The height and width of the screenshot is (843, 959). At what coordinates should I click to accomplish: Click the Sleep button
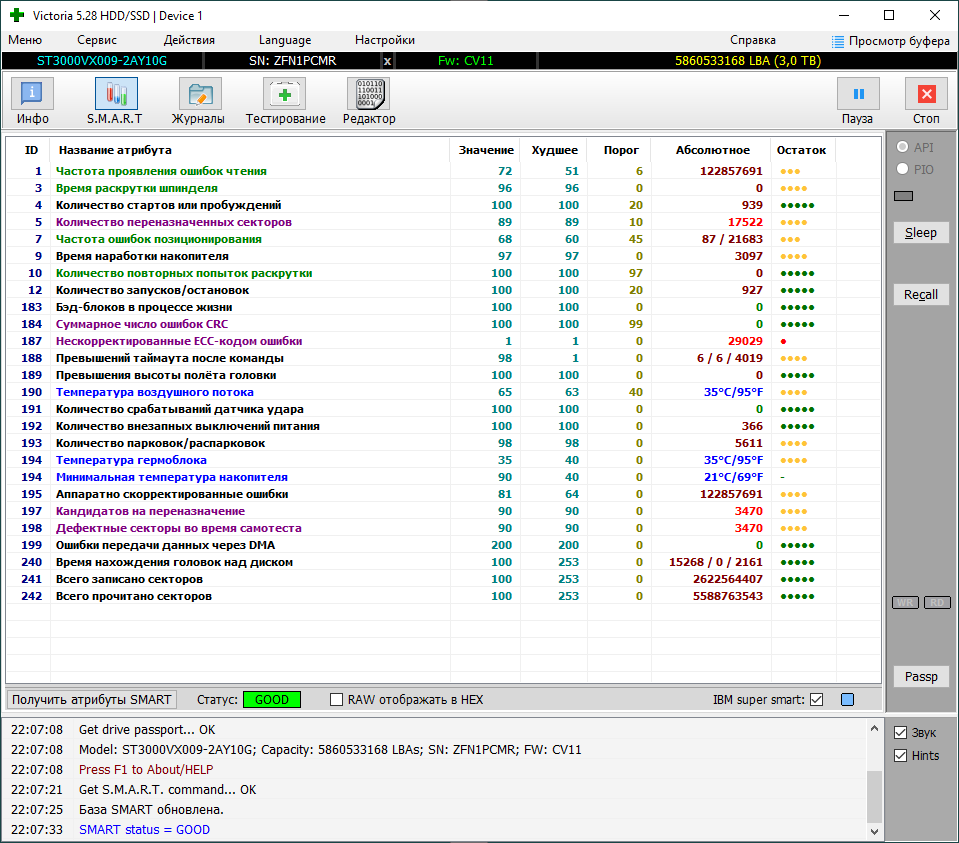(920, 233)
